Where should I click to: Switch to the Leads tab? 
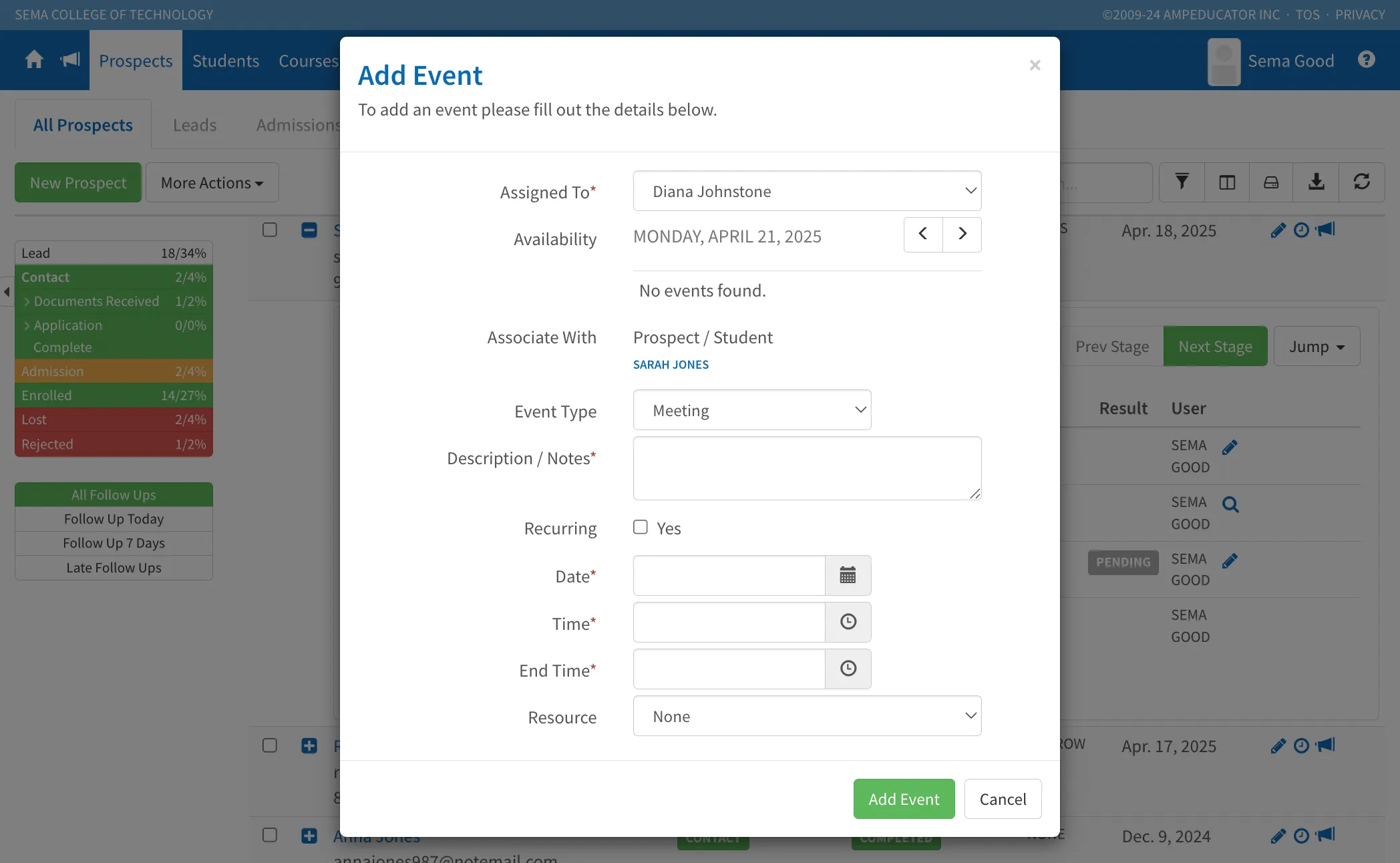(194, 125)
